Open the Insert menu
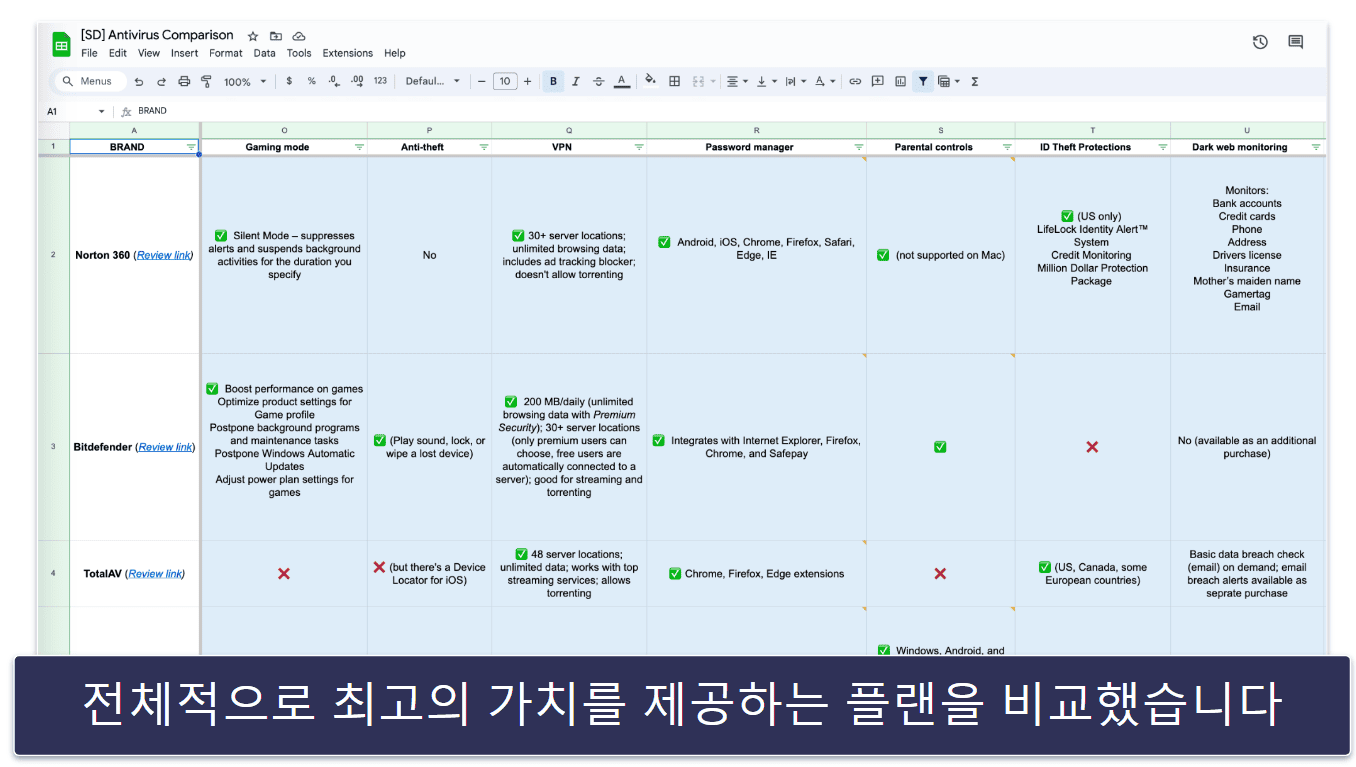This screenshot has width=1356, height=767. pos(185,53)
